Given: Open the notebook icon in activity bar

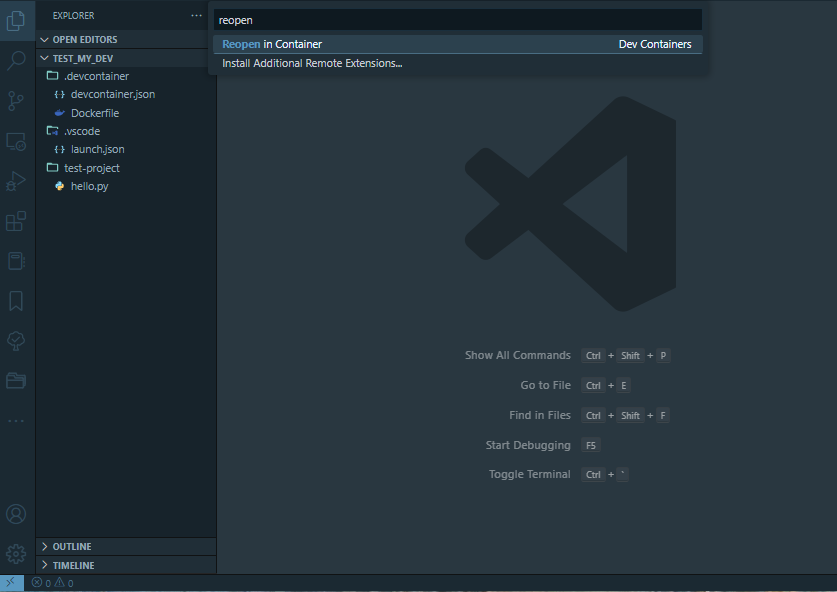Looking at the screenshot, I should (16, 261).
